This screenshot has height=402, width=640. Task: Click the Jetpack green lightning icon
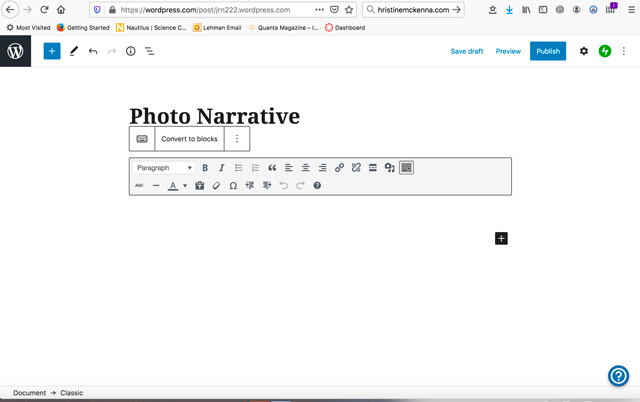[605, 51]
